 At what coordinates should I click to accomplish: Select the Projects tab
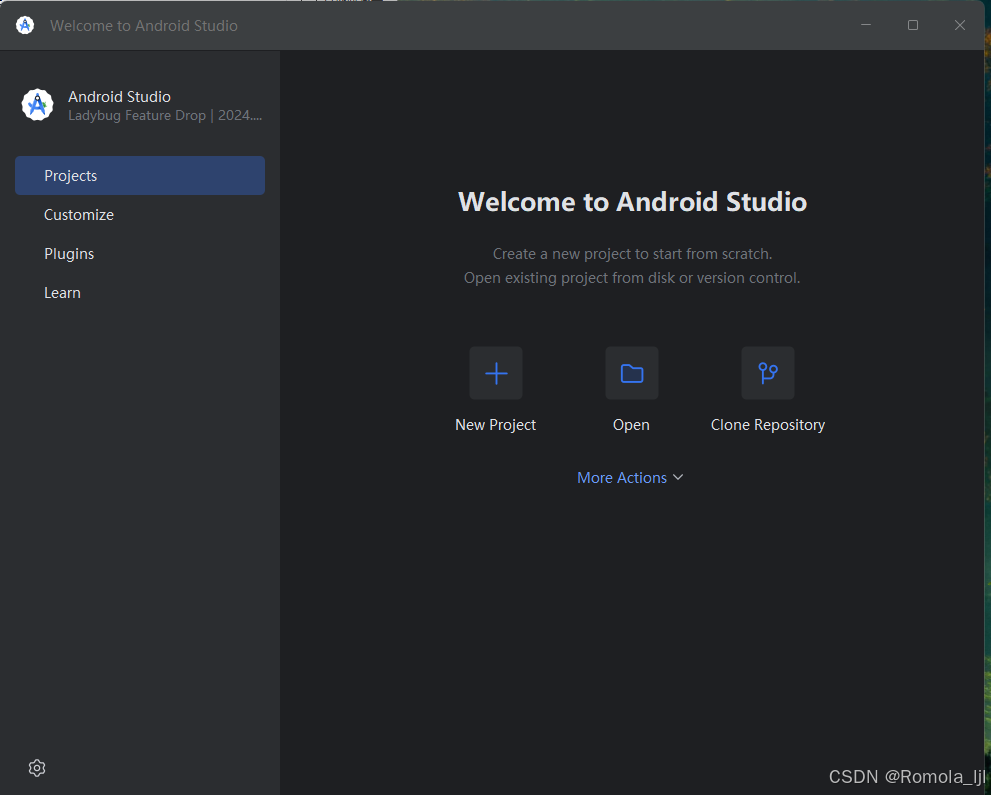pyautogui.click(x=140, y=176)
